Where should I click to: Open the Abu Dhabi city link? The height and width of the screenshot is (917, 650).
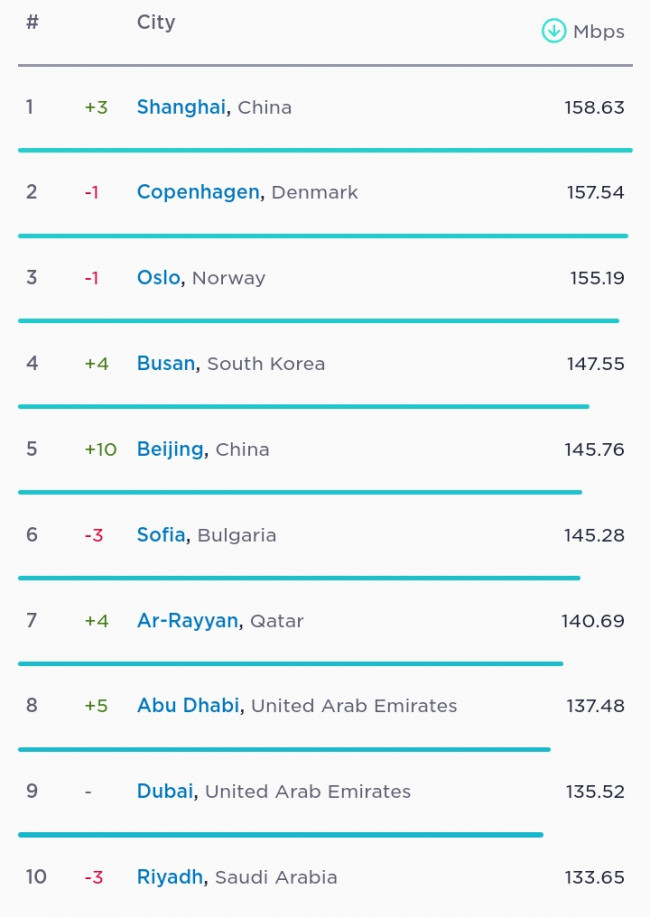click(x=188, y=705)
